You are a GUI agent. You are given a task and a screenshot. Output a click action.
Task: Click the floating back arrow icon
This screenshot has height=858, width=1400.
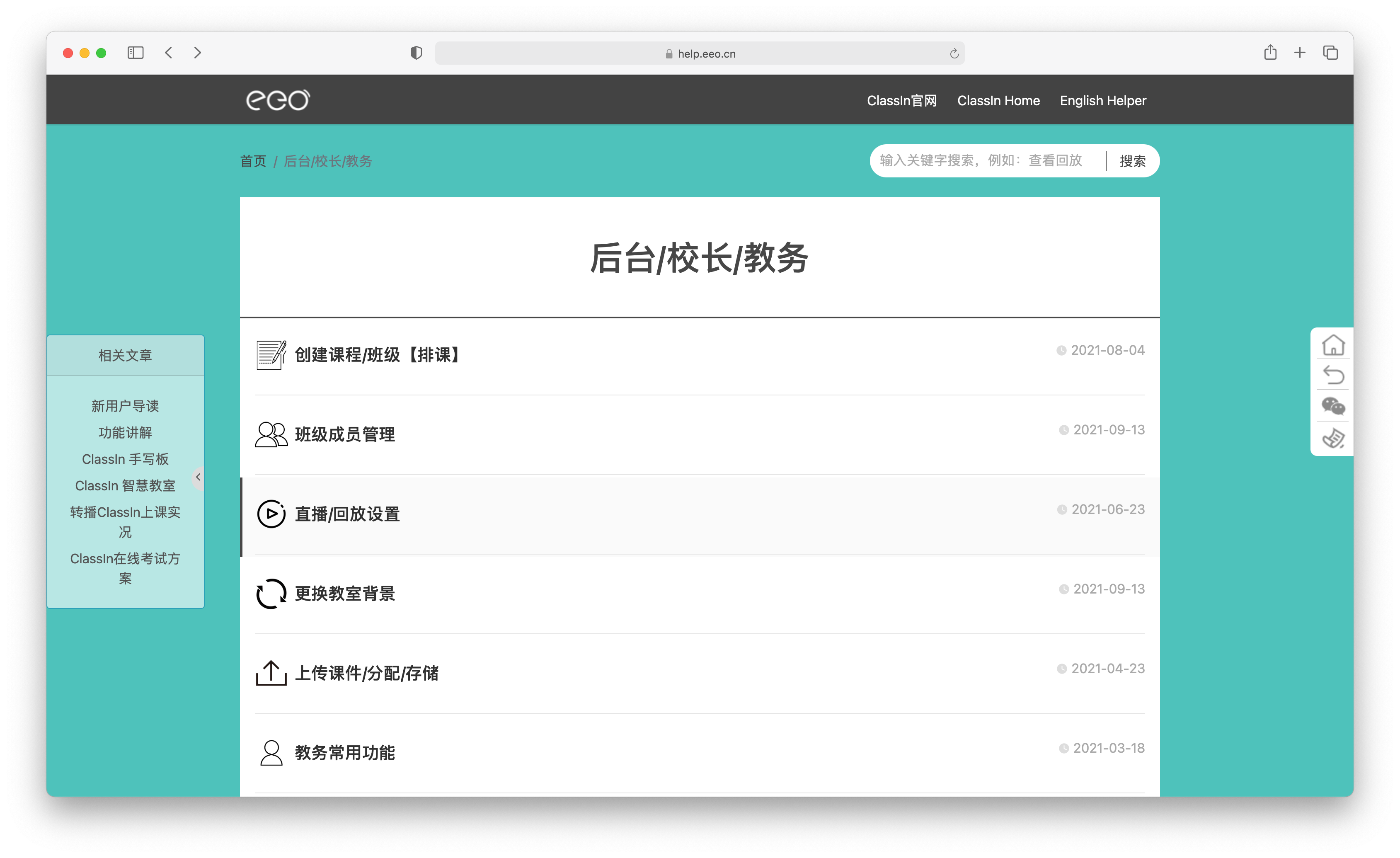point(1333,375)
